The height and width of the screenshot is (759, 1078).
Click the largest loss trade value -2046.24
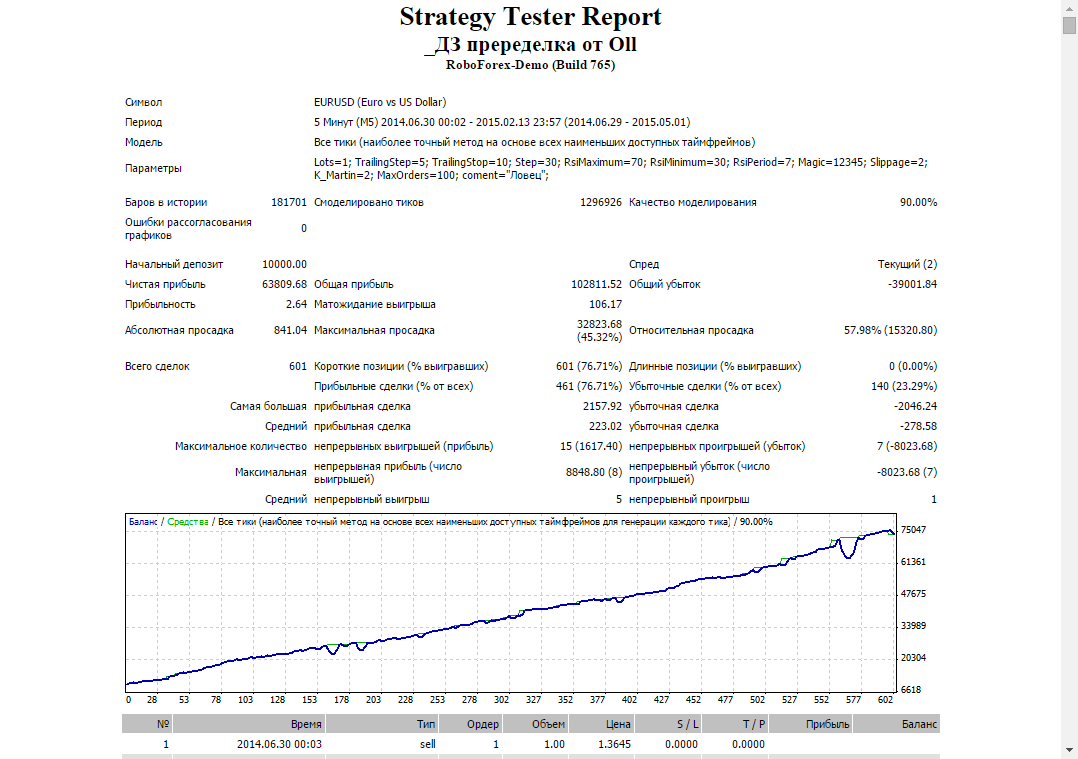pyautogui.click(x=916, y=406)
